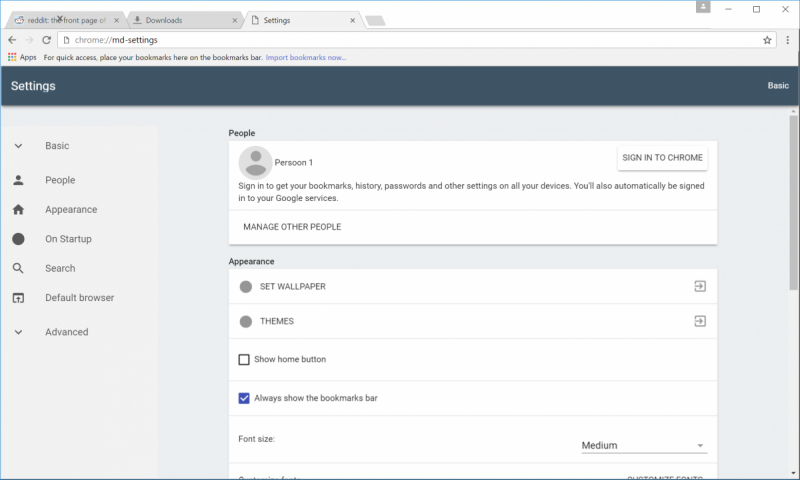Click the Import bookmarks now link
Viewport: 800px width, 480px height.
coord(306,58)
